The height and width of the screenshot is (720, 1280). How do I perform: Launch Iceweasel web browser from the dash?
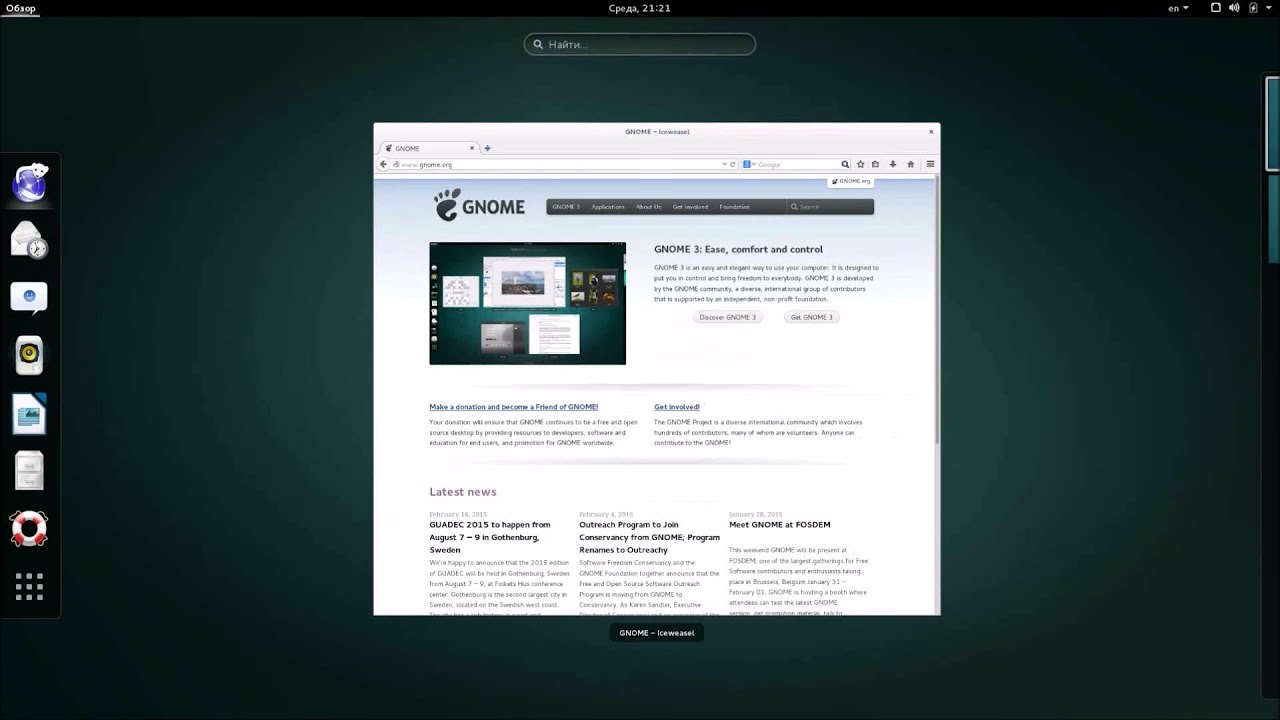30,182
